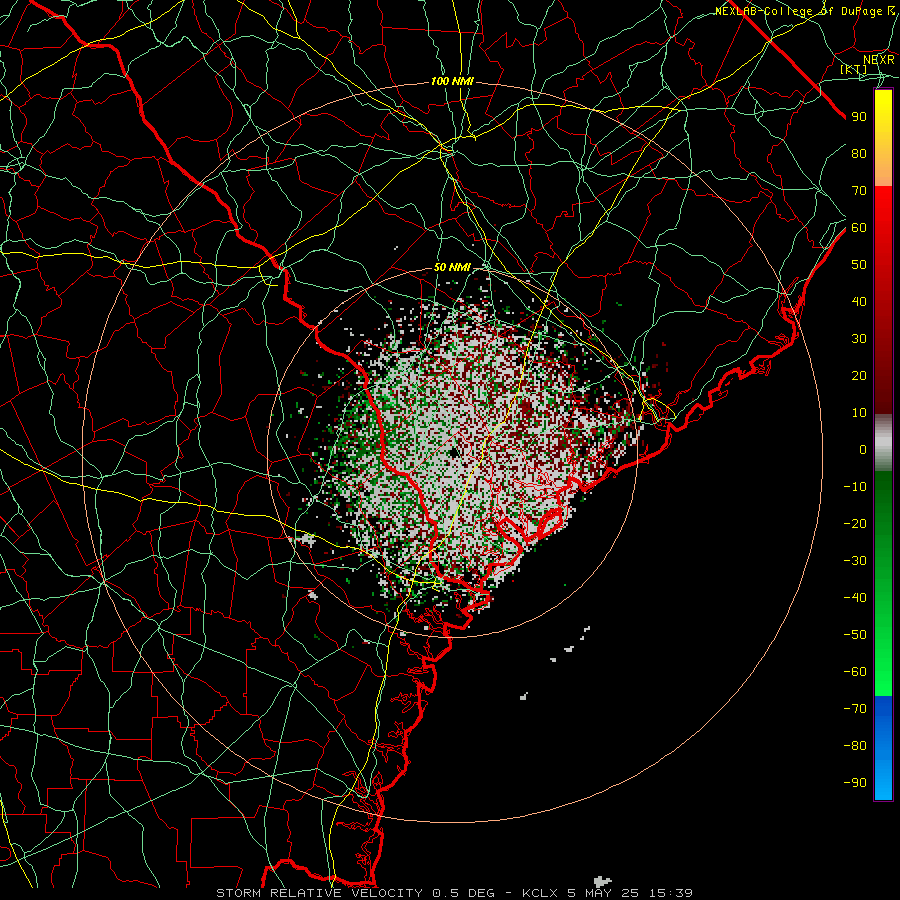This screenshot has height=900, width=900.
Task: Click the -70 value on the velocity scale
Action: [x=855, y=709]
